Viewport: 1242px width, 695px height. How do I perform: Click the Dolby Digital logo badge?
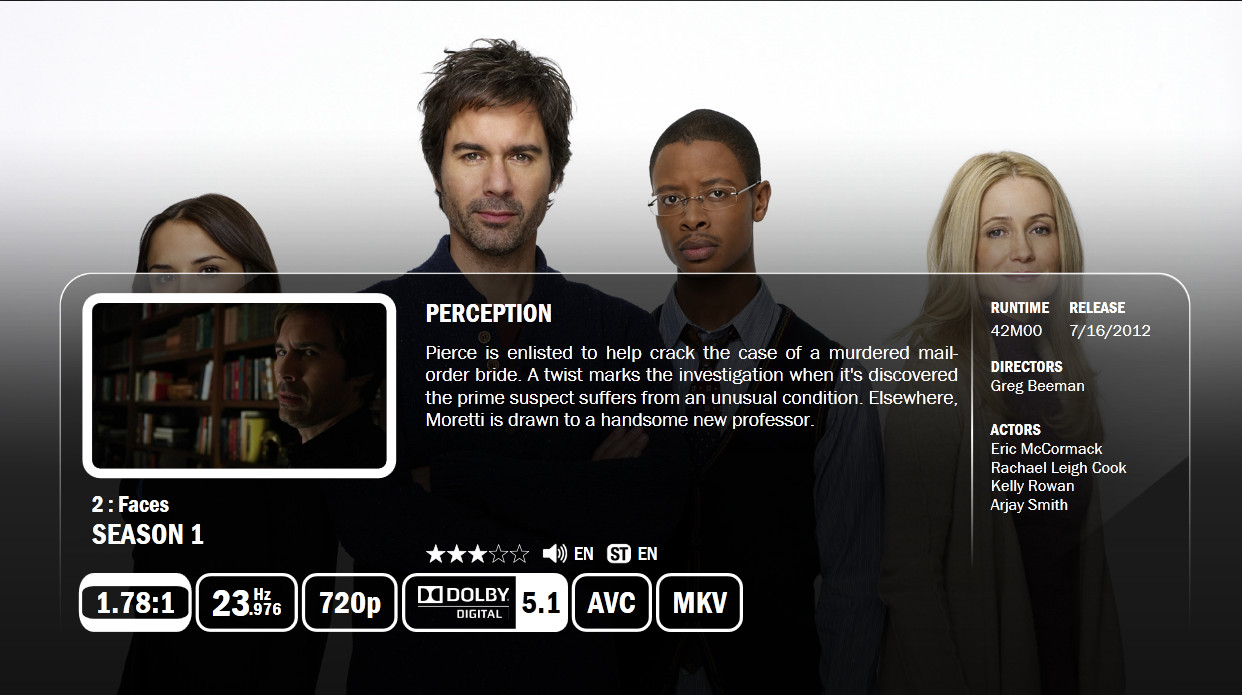coord(461,603)
